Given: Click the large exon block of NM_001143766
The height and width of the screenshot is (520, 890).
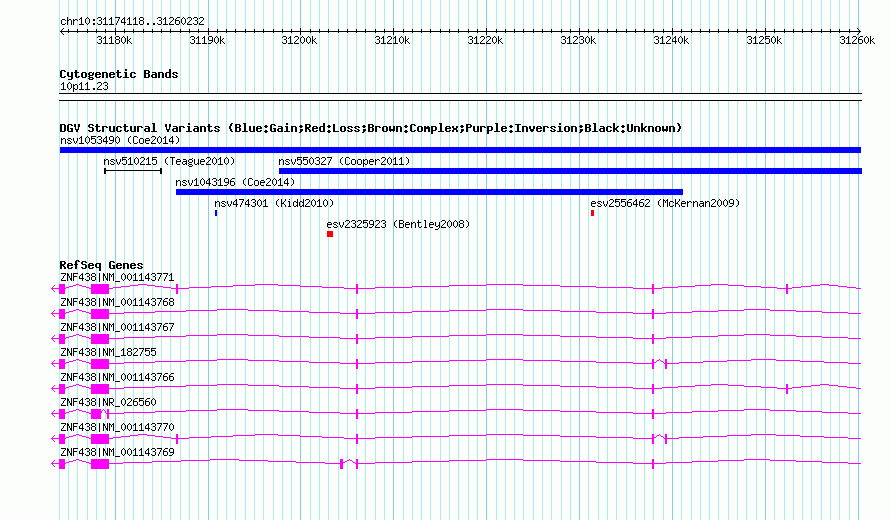Looking at the screenshot, I should click(100, 389).
